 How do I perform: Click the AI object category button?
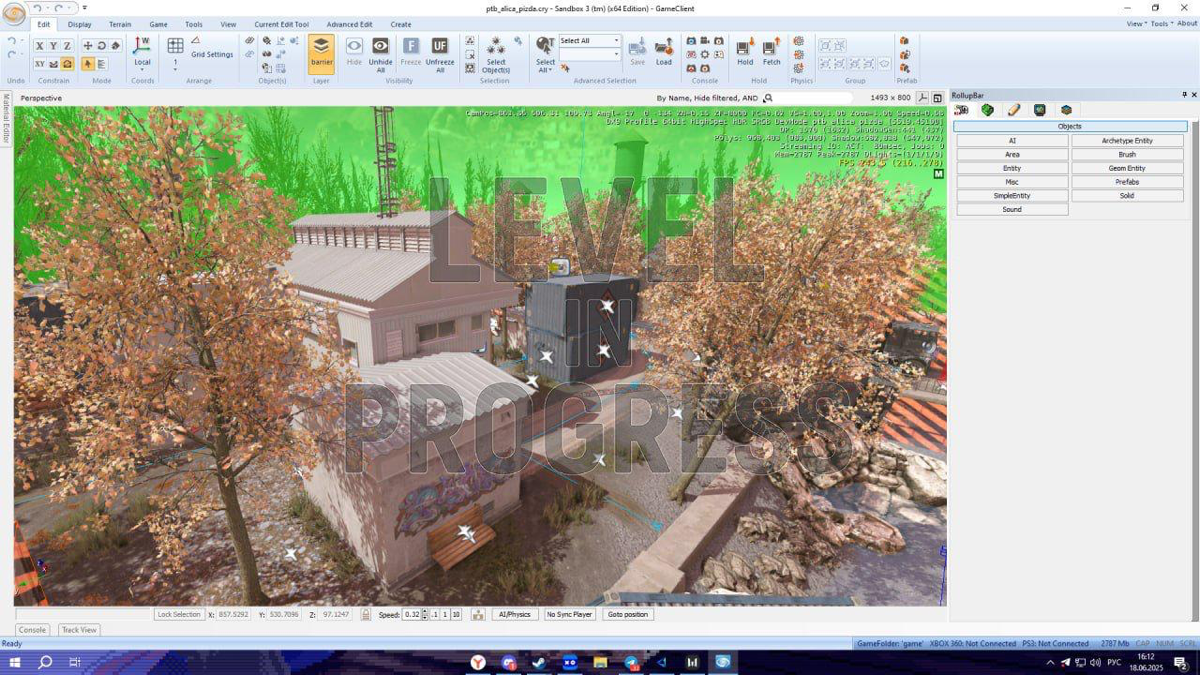tap(1012, 141)
